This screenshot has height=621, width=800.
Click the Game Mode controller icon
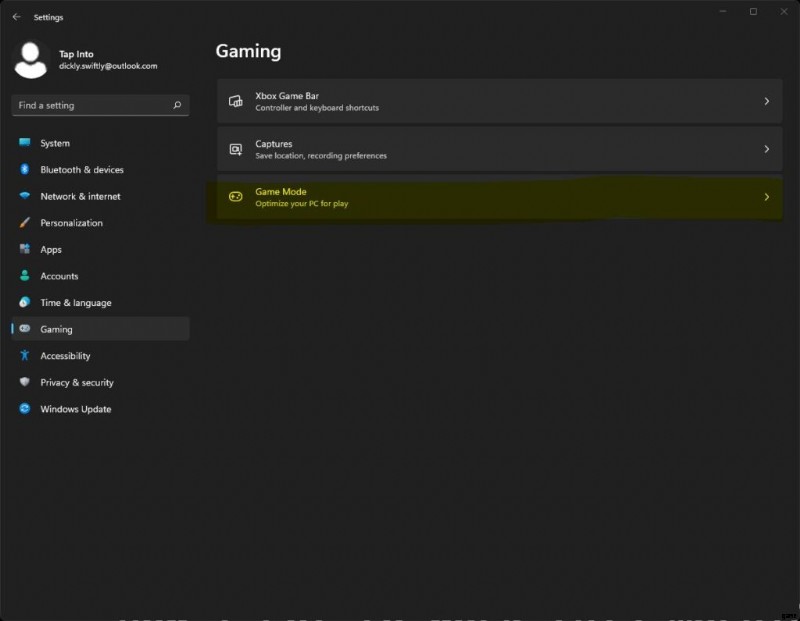click(x=236, y=196)
